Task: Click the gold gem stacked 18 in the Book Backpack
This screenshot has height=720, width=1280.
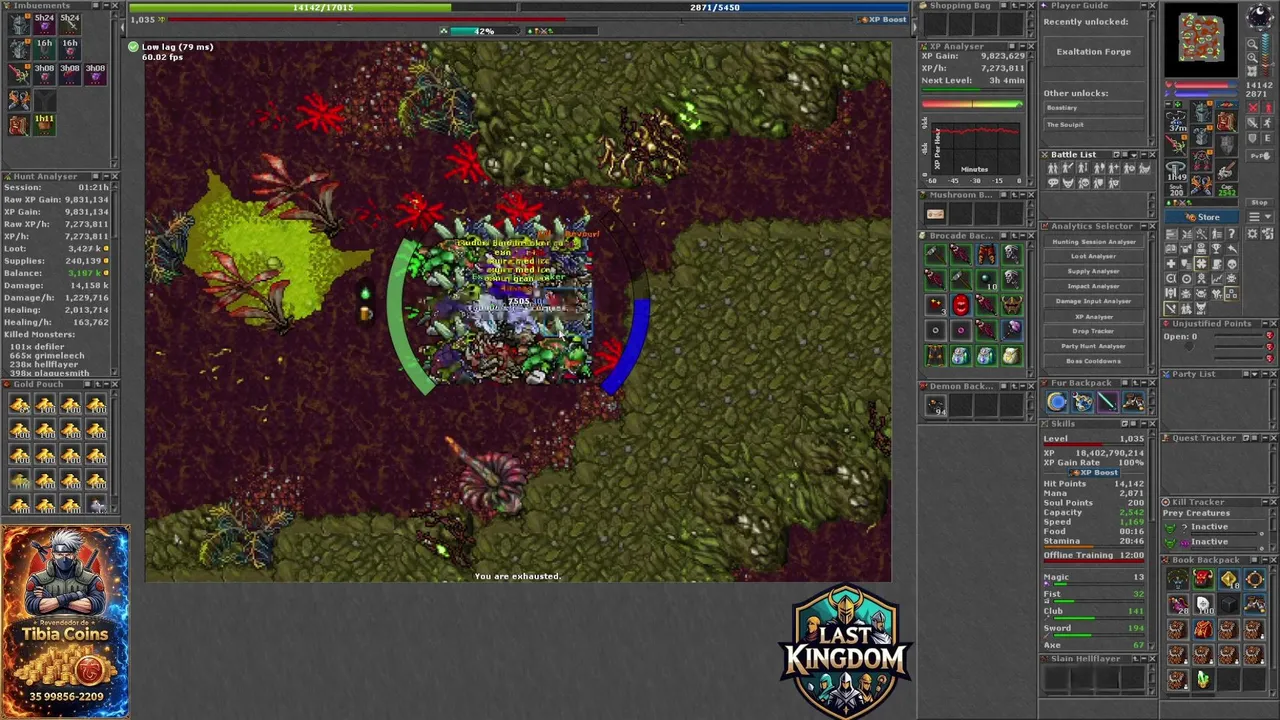Action: (x=1229, y=579)
